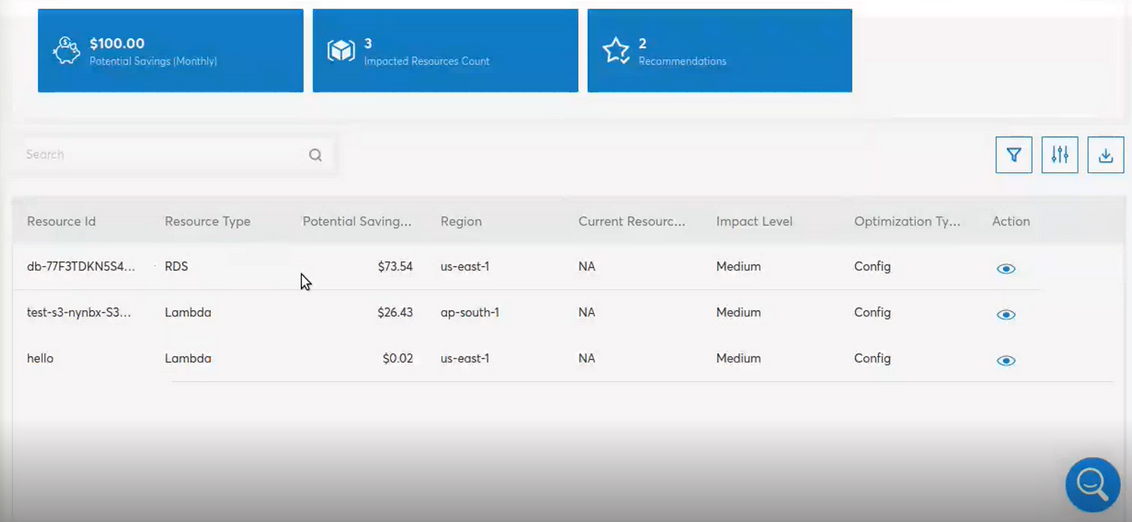Click the piggy bank savings icon
1132x522 pixels.
(x=67, y=51)
